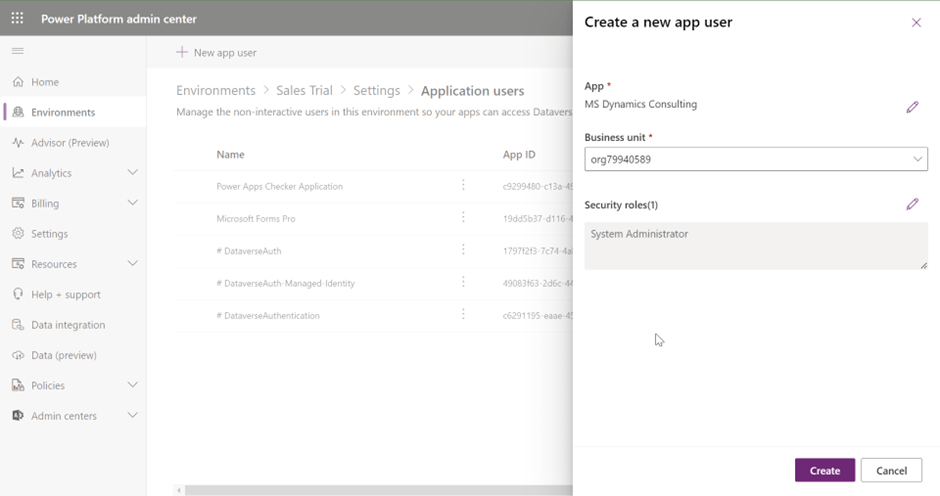
Task: Click the Security roles text area
Action: (x=755, y=246)
